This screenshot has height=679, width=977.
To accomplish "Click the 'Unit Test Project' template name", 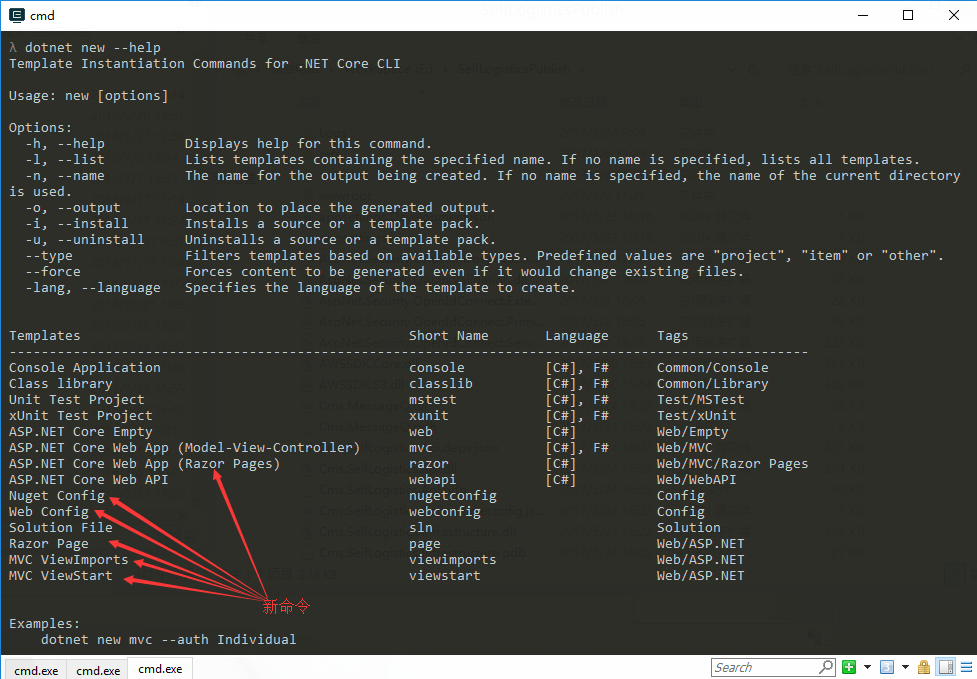I will [77, 400].
